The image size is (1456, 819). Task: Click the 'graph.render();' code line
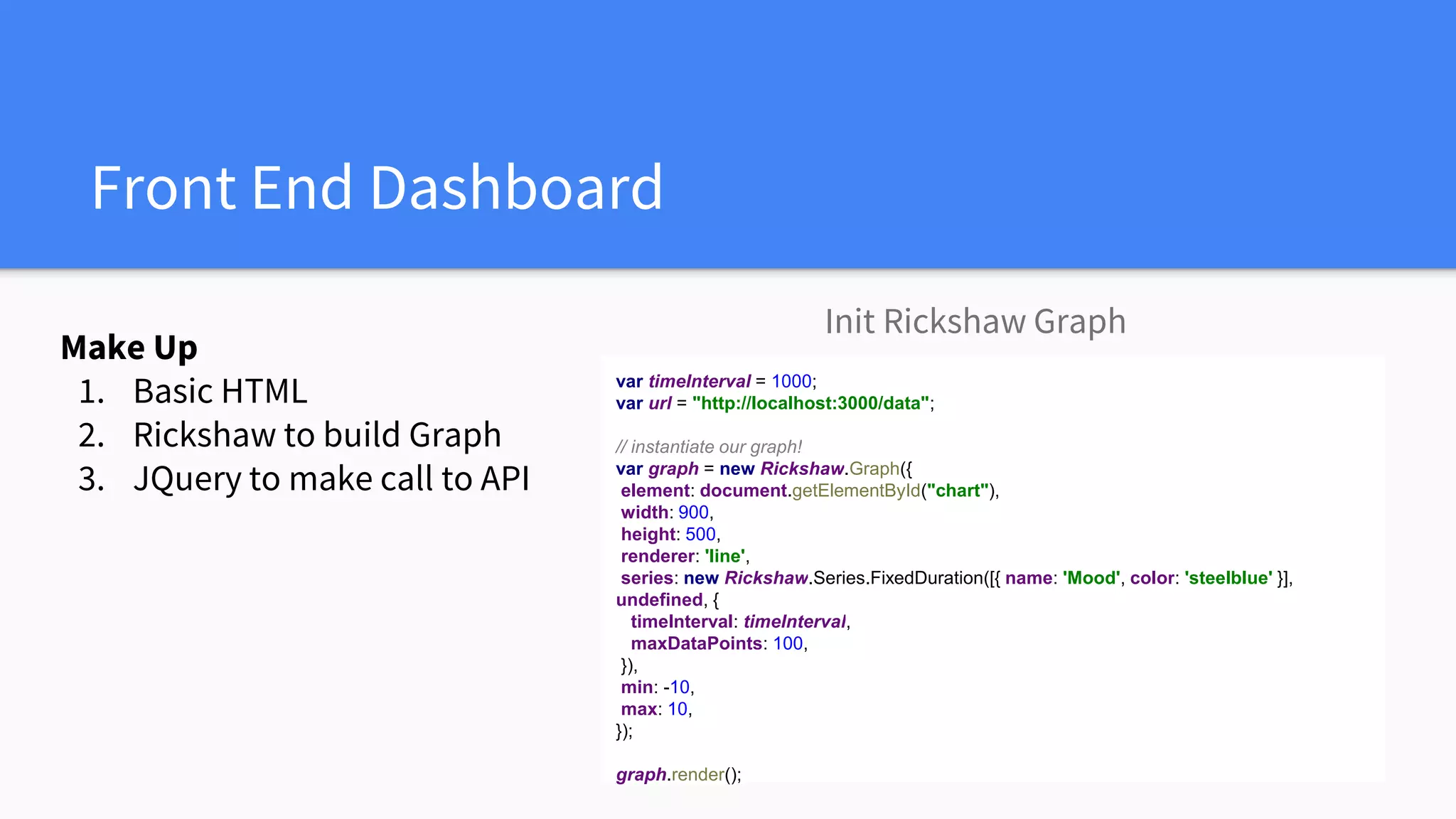679,774
